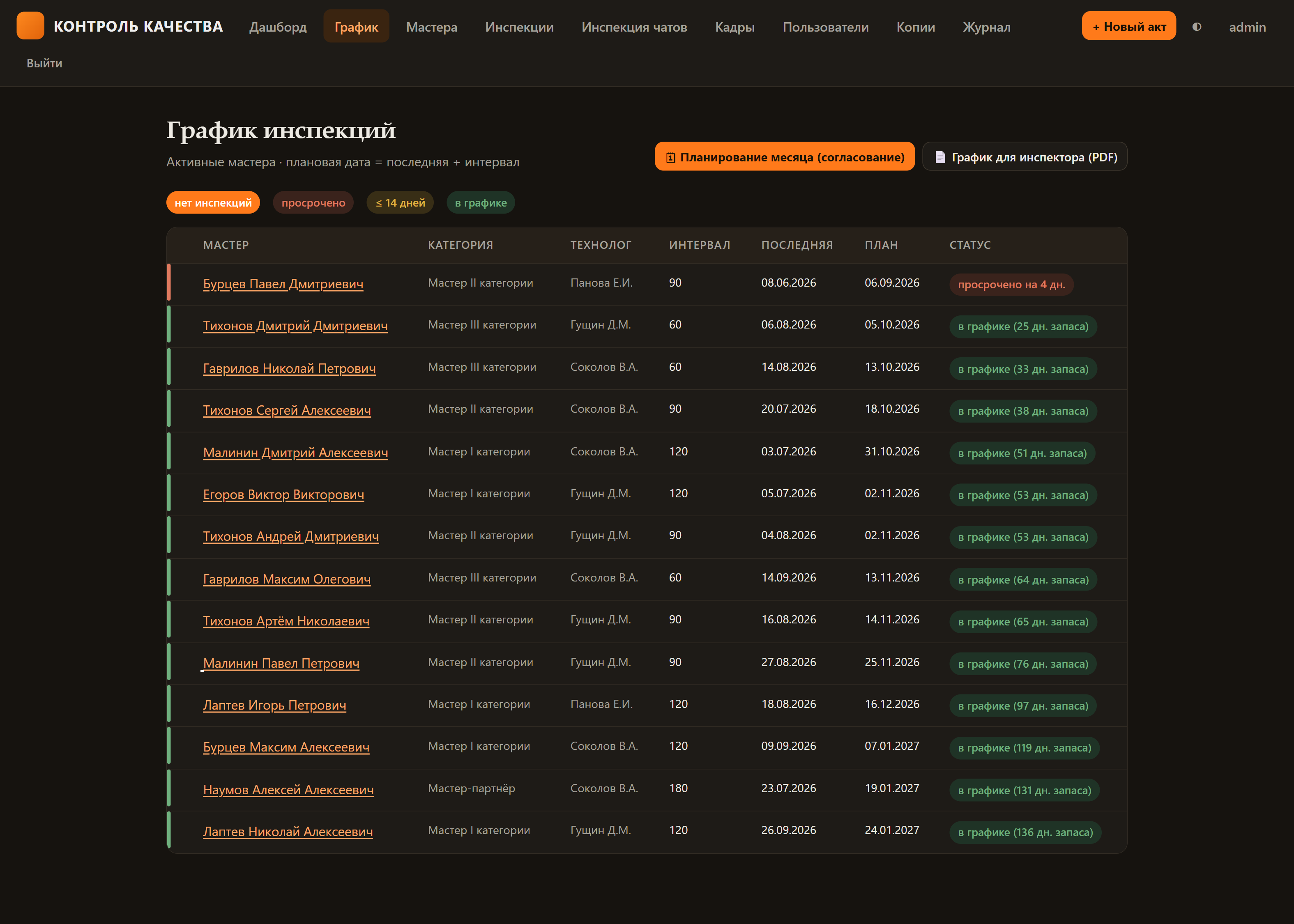Filter by нет инспекций chip
Viewport: 1294px width, 924px height.
pos(213,202)
